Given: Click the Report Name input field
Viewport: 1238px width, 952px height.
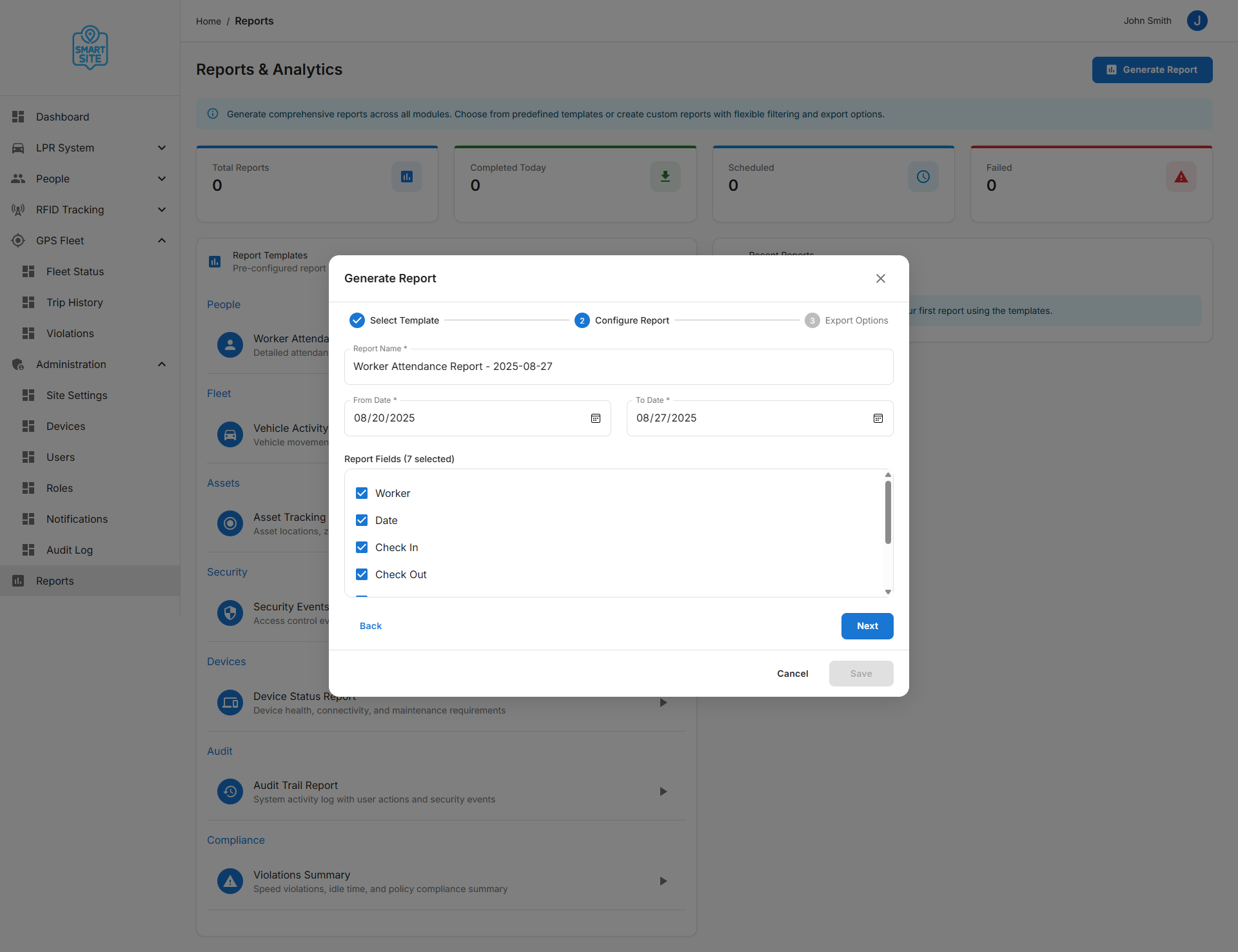Looking at the screenshot, I should [618, 366].
